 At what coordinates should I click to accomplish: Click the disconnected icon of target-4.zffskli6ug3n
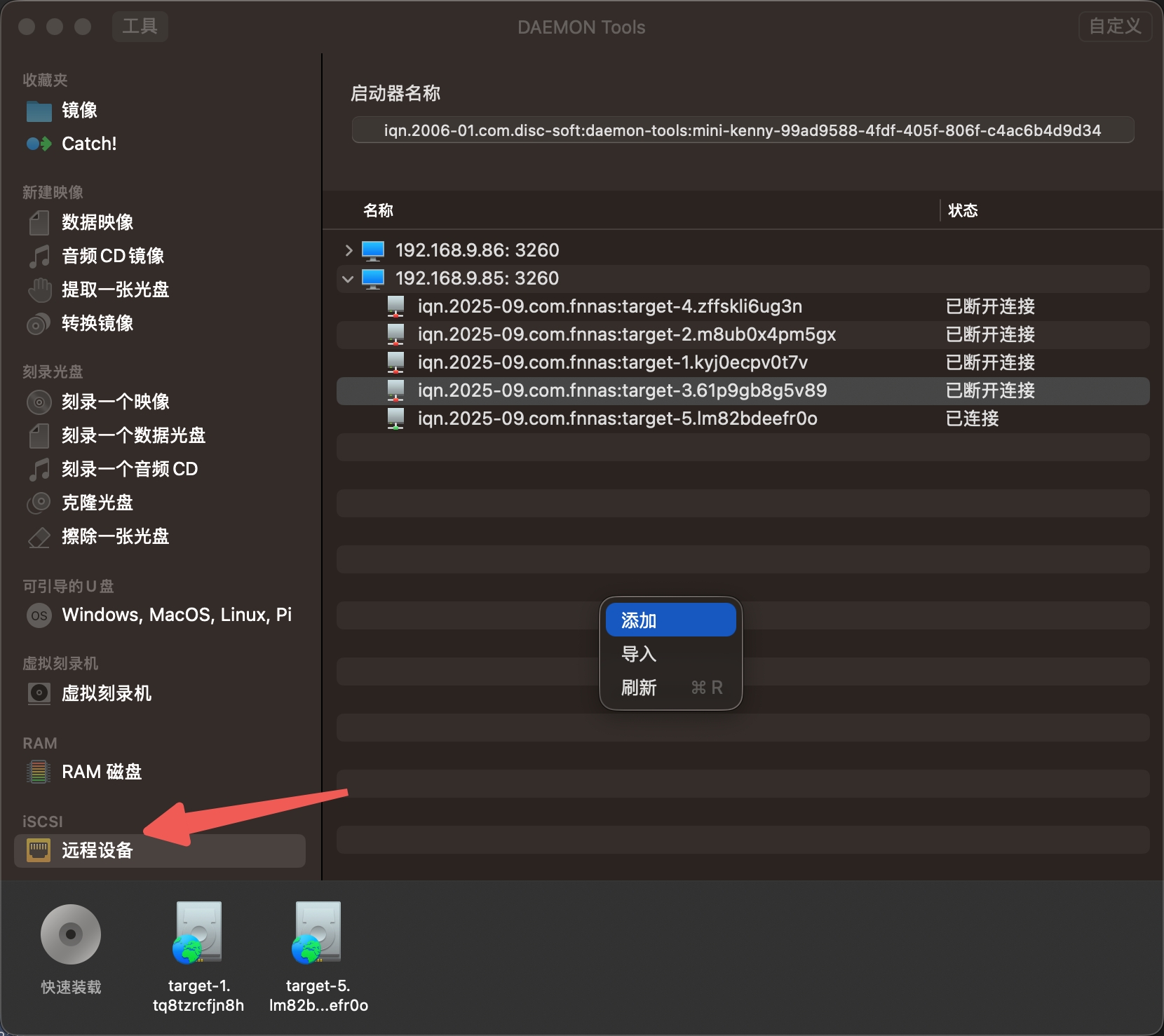396,306
